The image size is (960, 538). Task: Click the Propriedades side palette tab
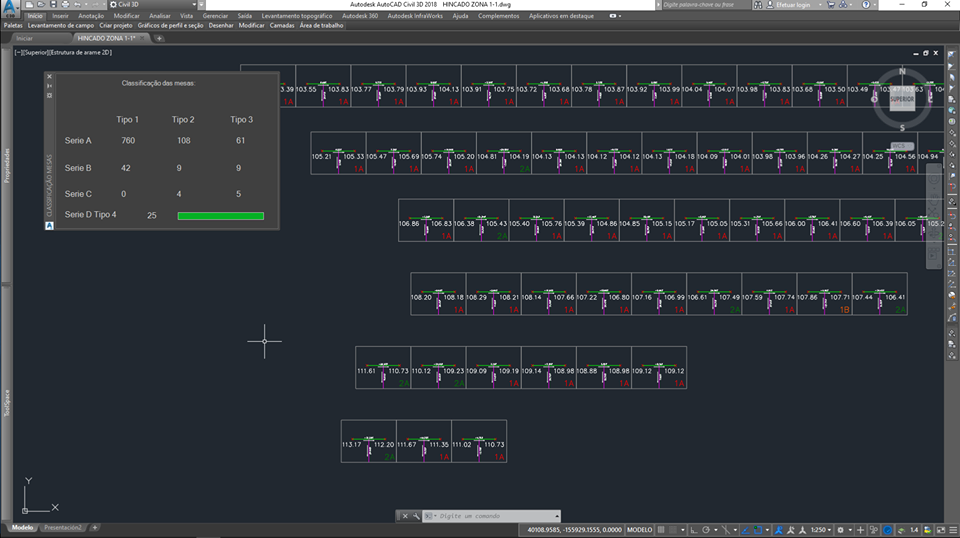pos(7,165)
